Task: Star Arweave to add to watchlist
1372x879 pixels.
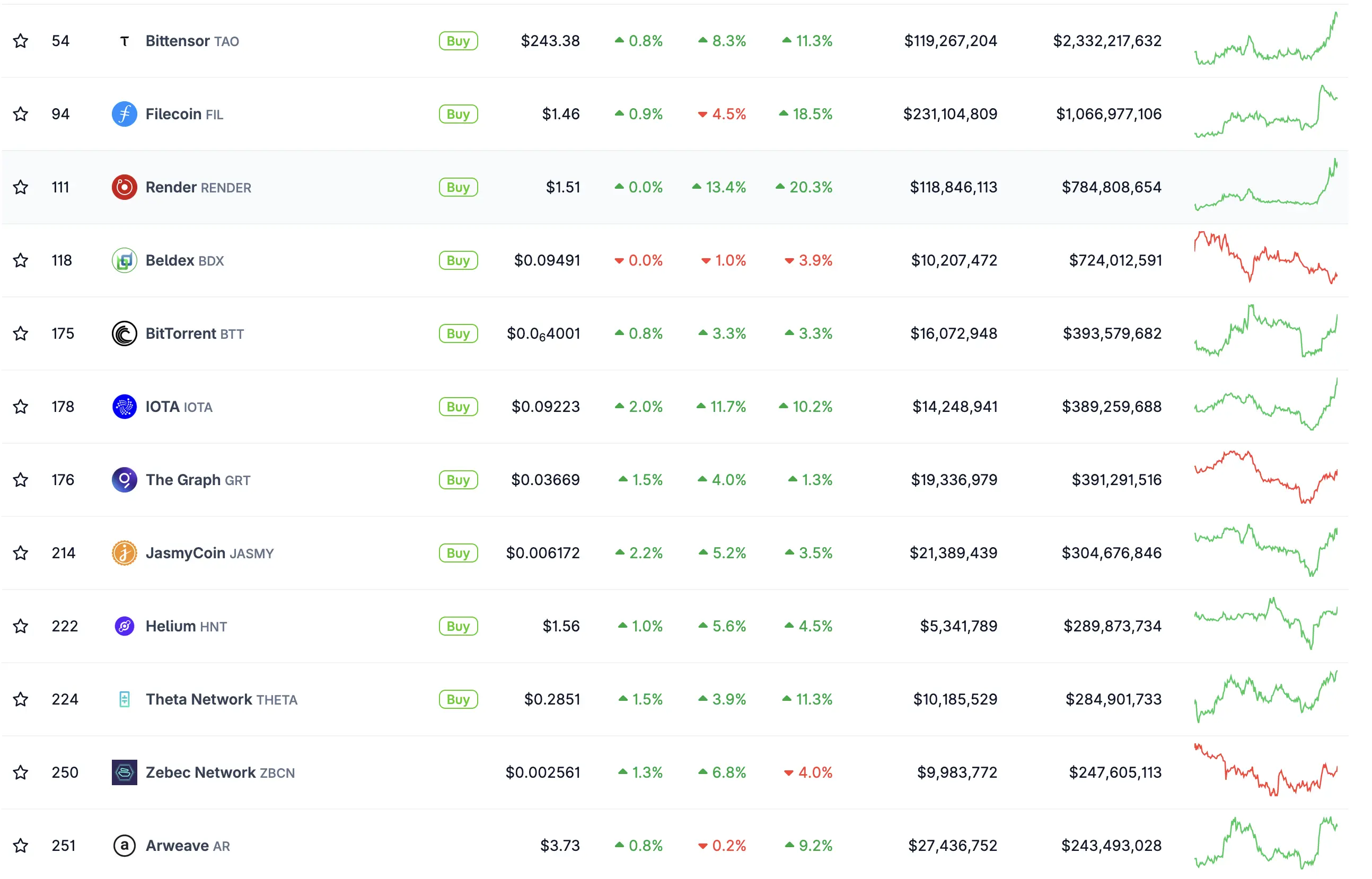Action: click(21, 845)
